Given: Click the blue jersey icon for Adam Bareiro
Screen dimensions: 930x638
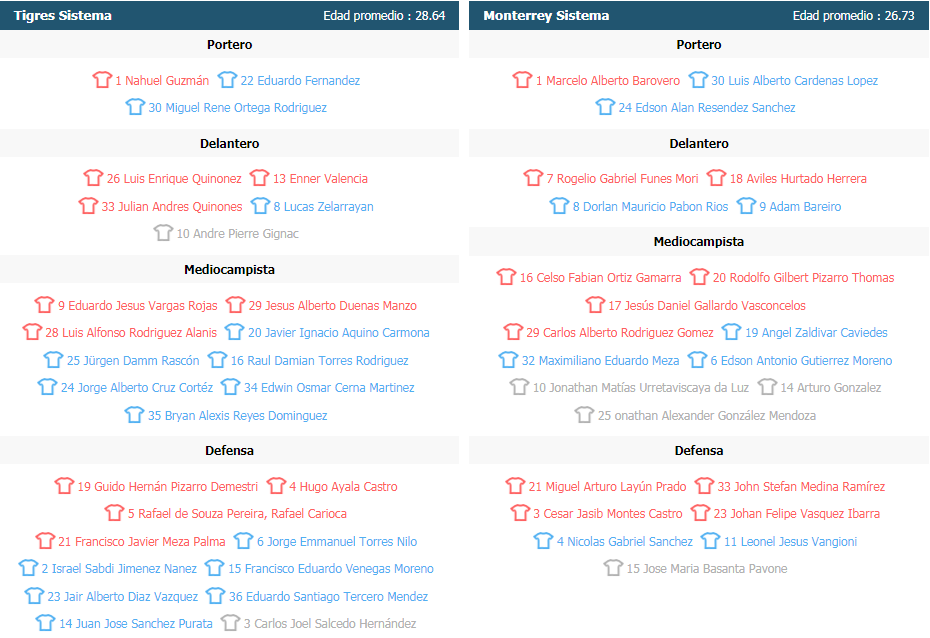Looking at the screenshot, I should tap(746, 206).
